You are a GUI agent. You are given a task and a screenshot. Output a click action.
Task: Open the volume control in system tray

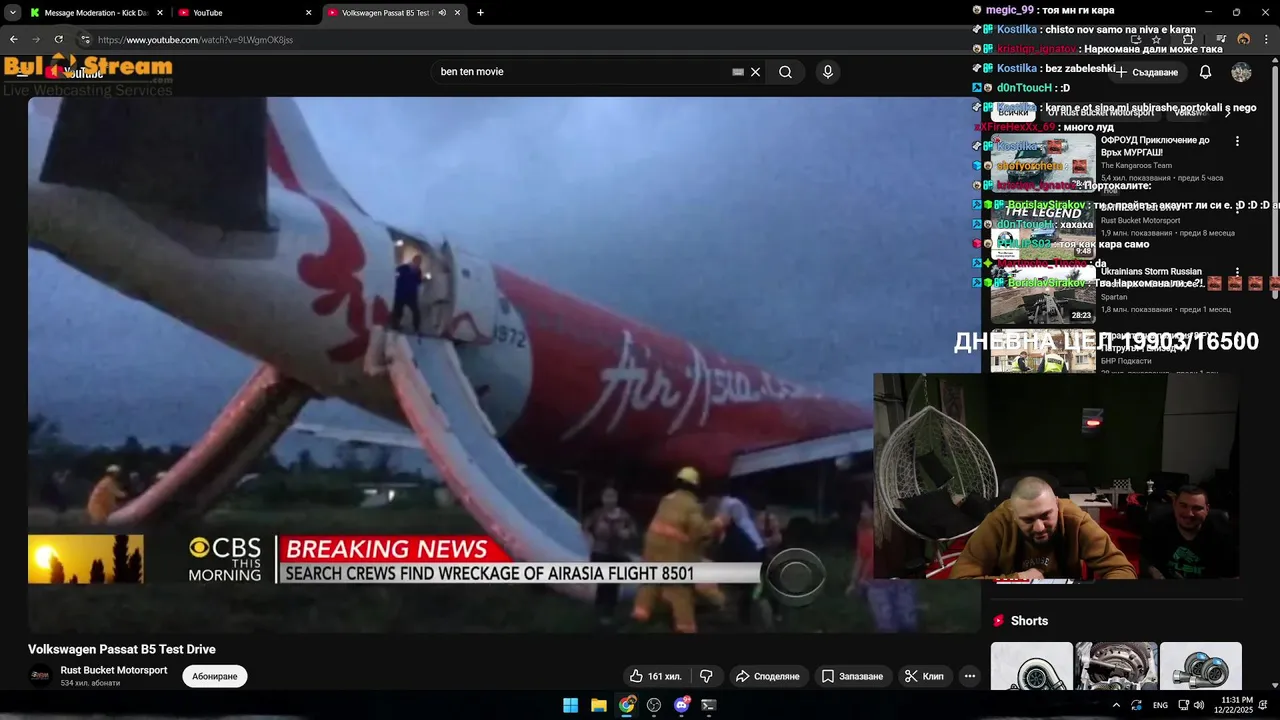[1198, 705]
